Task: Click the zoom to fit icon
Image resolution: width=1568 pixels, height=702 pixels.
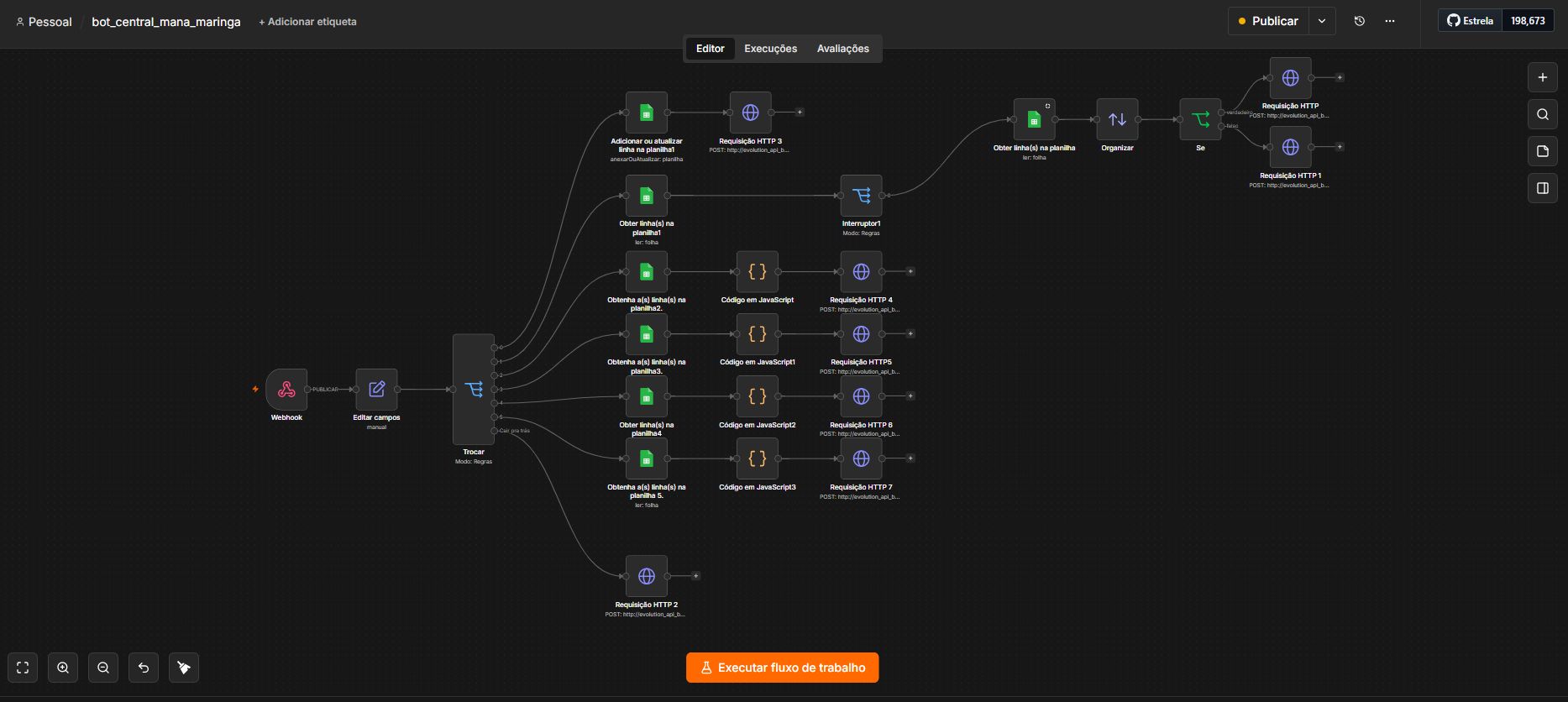Action: click(23, 668)
